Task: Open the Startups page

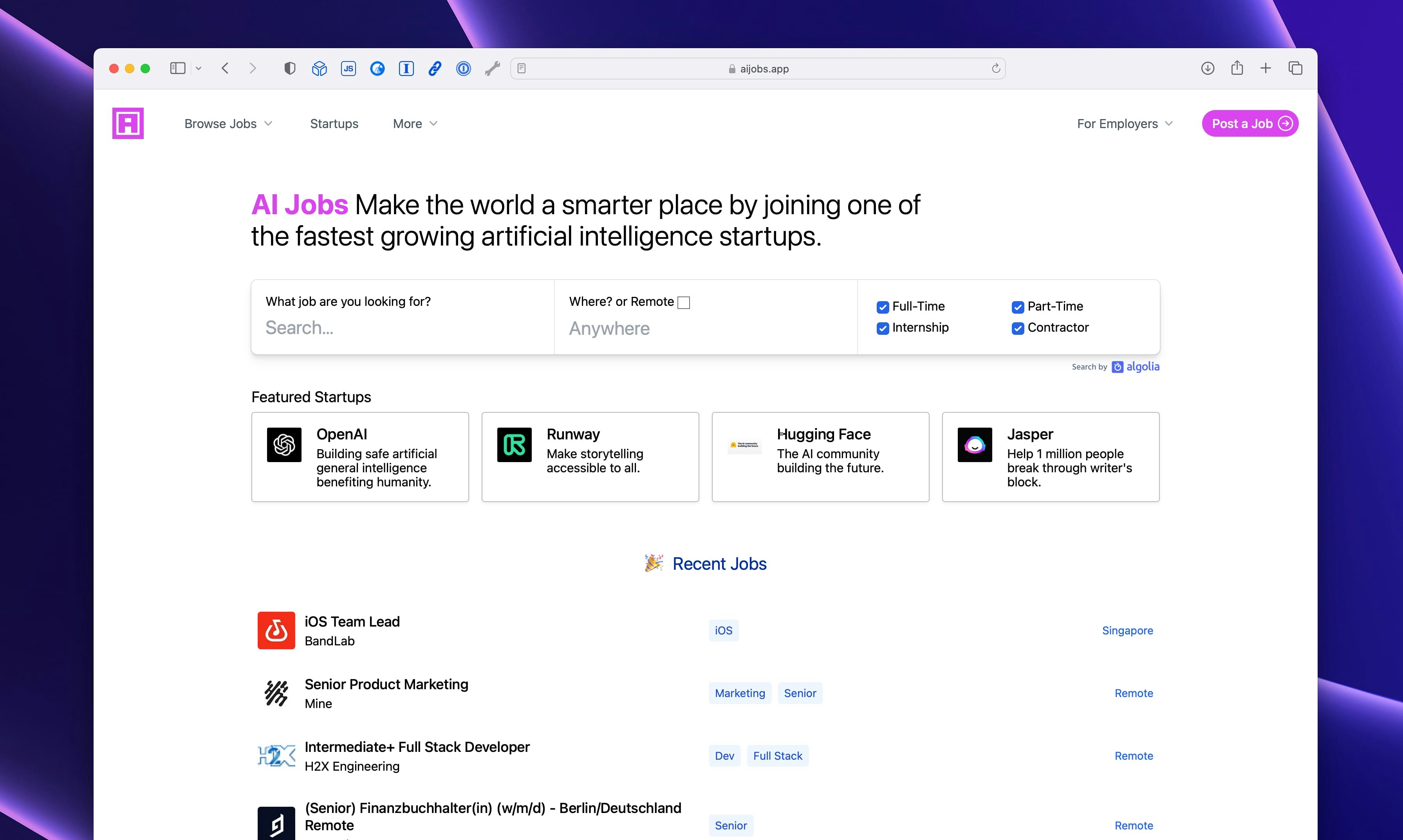Action: [334, 123]
